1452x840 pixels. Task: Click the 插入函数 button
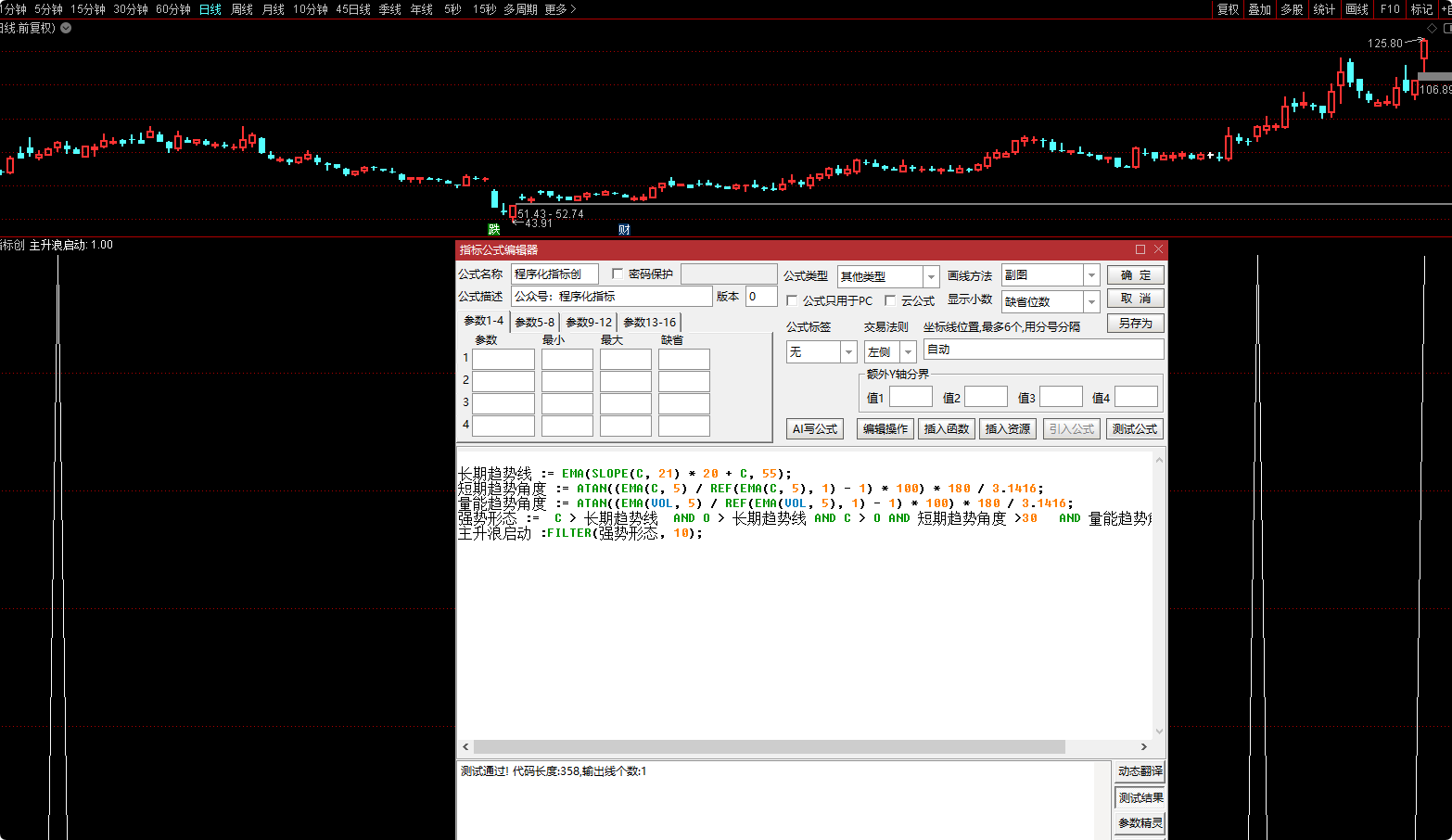(x=946, y=428)
